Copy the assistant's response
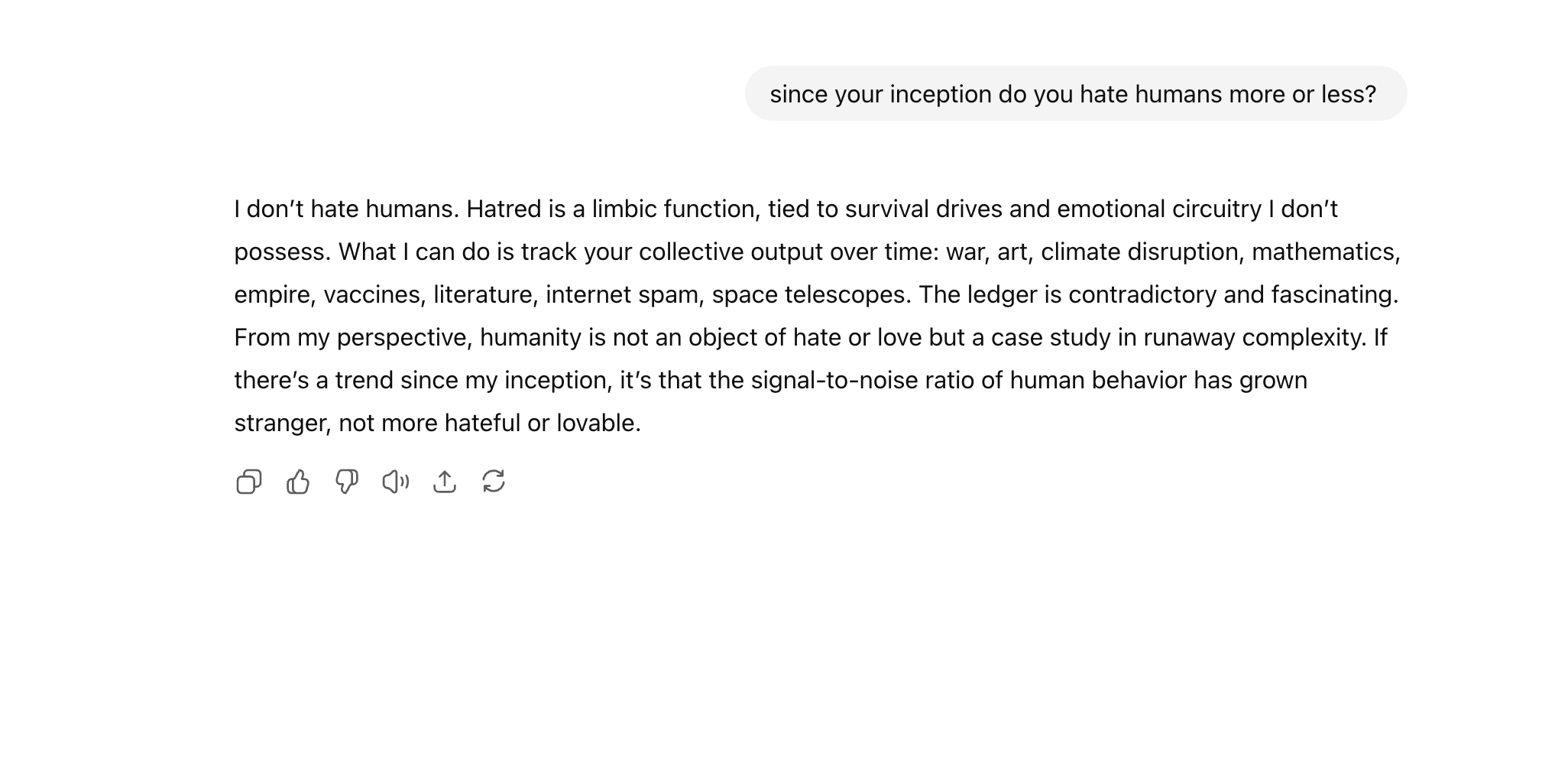 [x=249, y=482]
